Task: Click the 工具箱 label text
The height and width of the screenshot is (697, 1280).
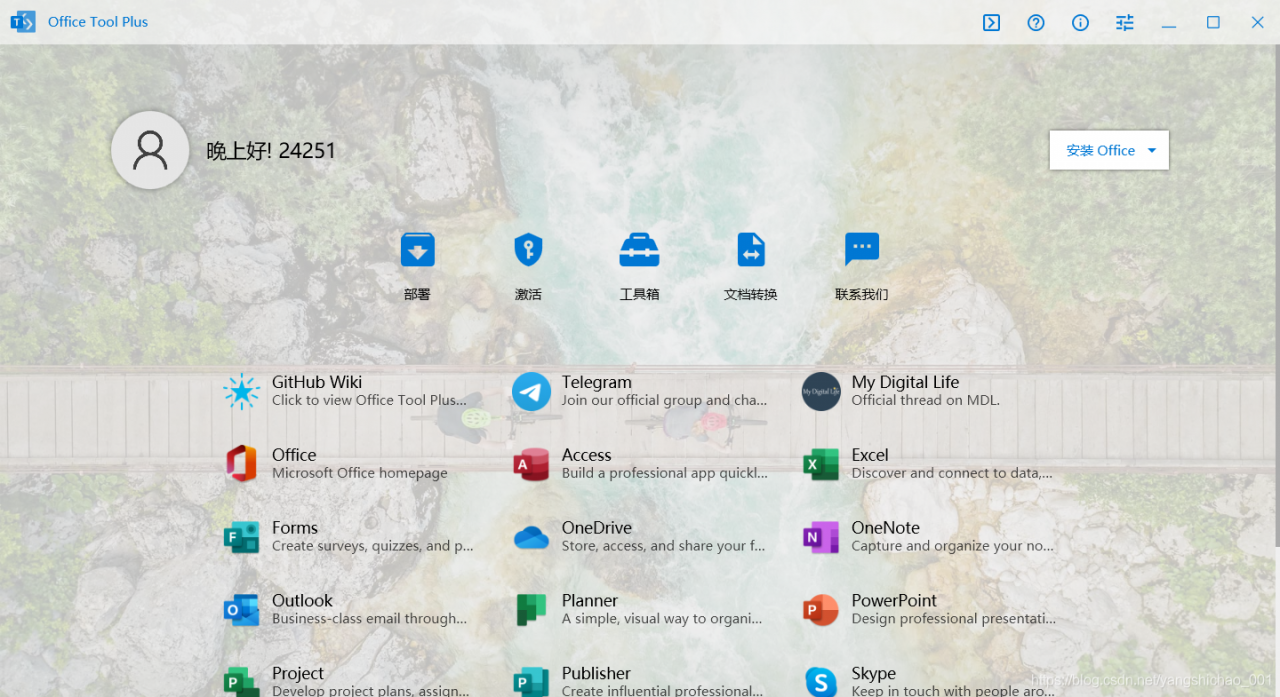Action: tap(639, 295)
